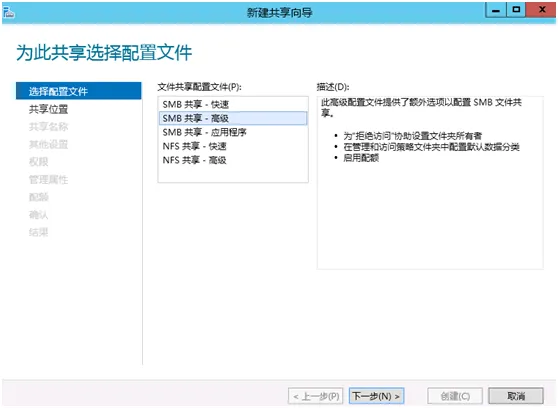Maximize the 新建共享向导 window
Screen dimensions: 558x408
[516, 10]
